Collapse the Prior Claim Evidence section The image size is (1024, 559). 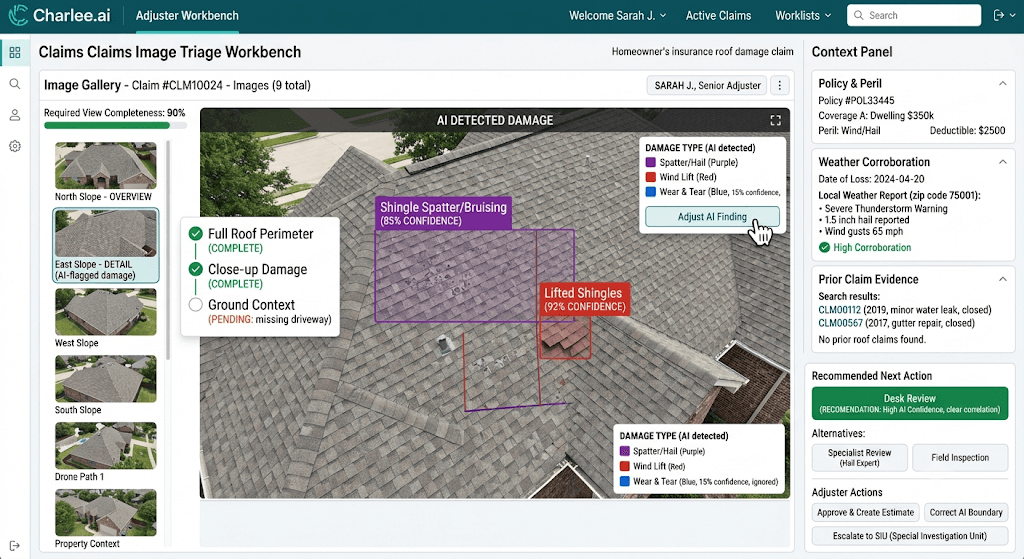click(1002, 279)
